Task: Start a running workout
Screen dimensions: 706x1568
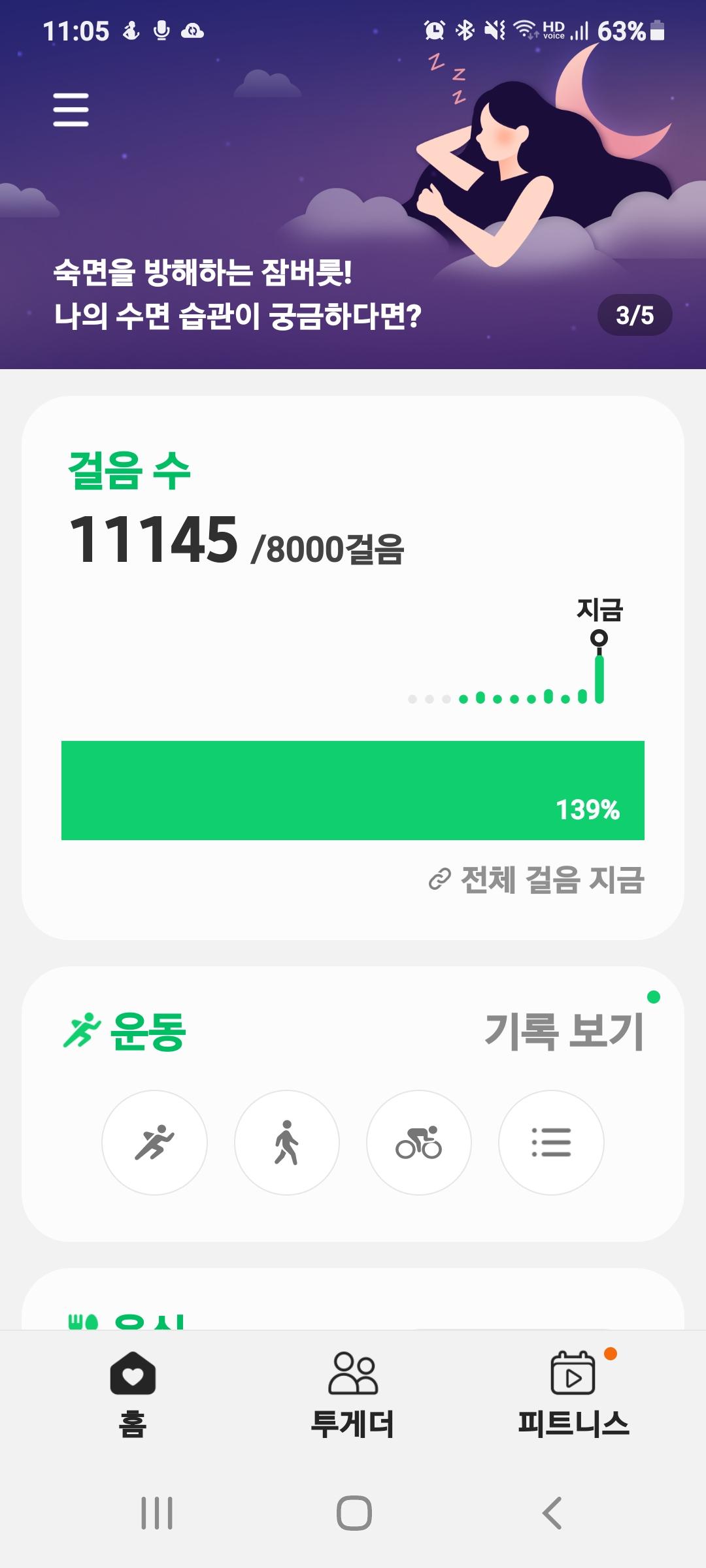Action: (154, 1142)
